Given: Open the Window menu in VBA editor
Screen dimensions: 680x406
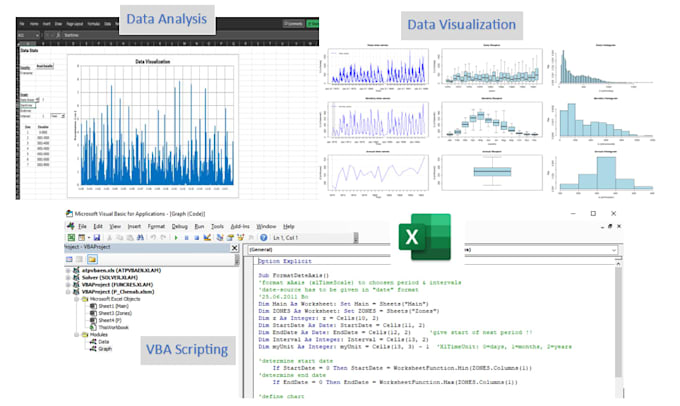Looking at the screenshot, I should 266,226.
